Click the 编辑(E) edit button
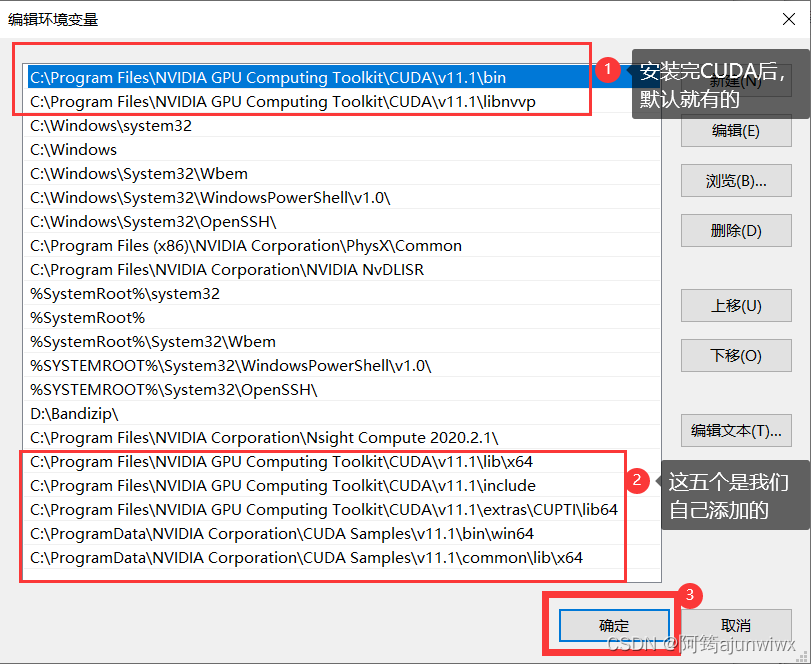The image size is (811, 664). 736,131
